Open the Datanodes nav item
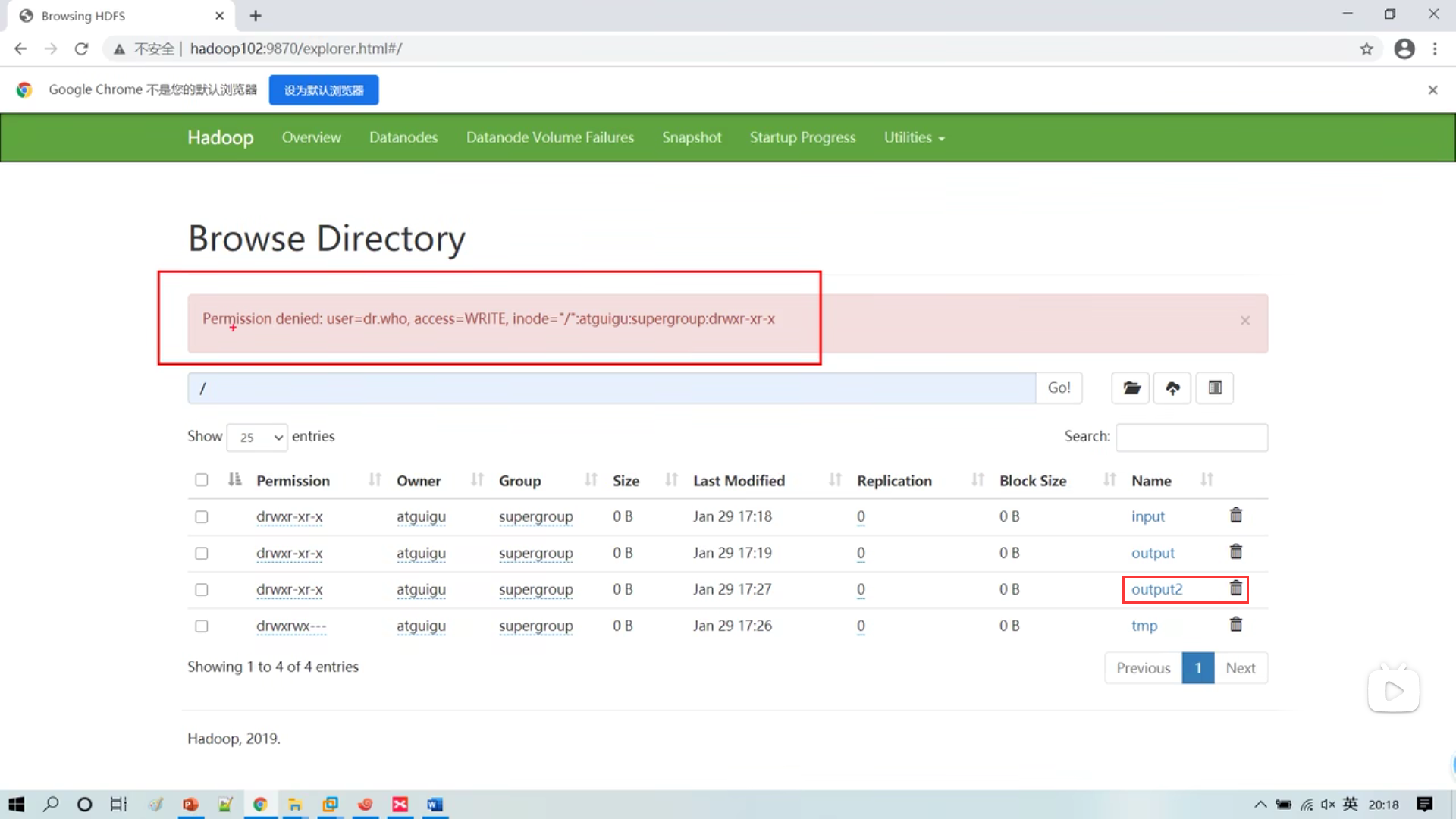The height and width of the screenshot is (819, 1456). [403, 137]
